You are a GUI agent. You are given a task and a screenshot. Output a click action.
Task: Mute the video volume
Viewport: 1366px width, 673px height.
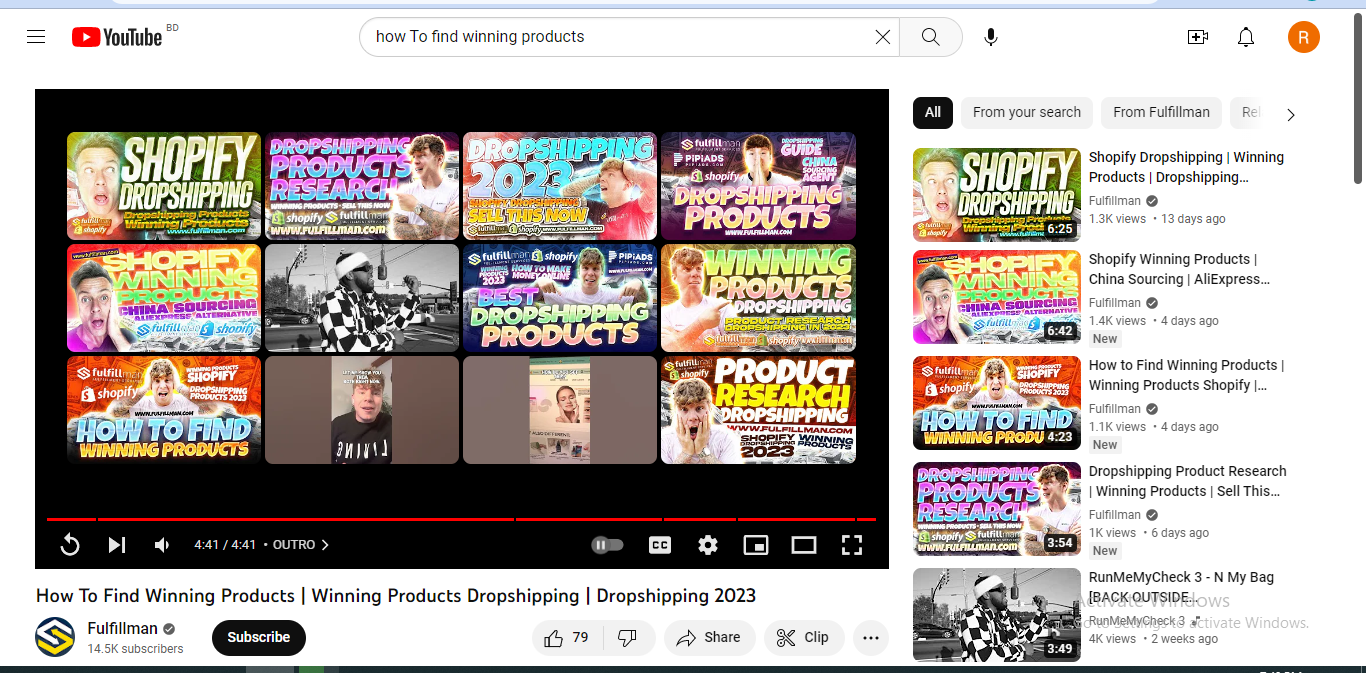click(x=162, y=545)
